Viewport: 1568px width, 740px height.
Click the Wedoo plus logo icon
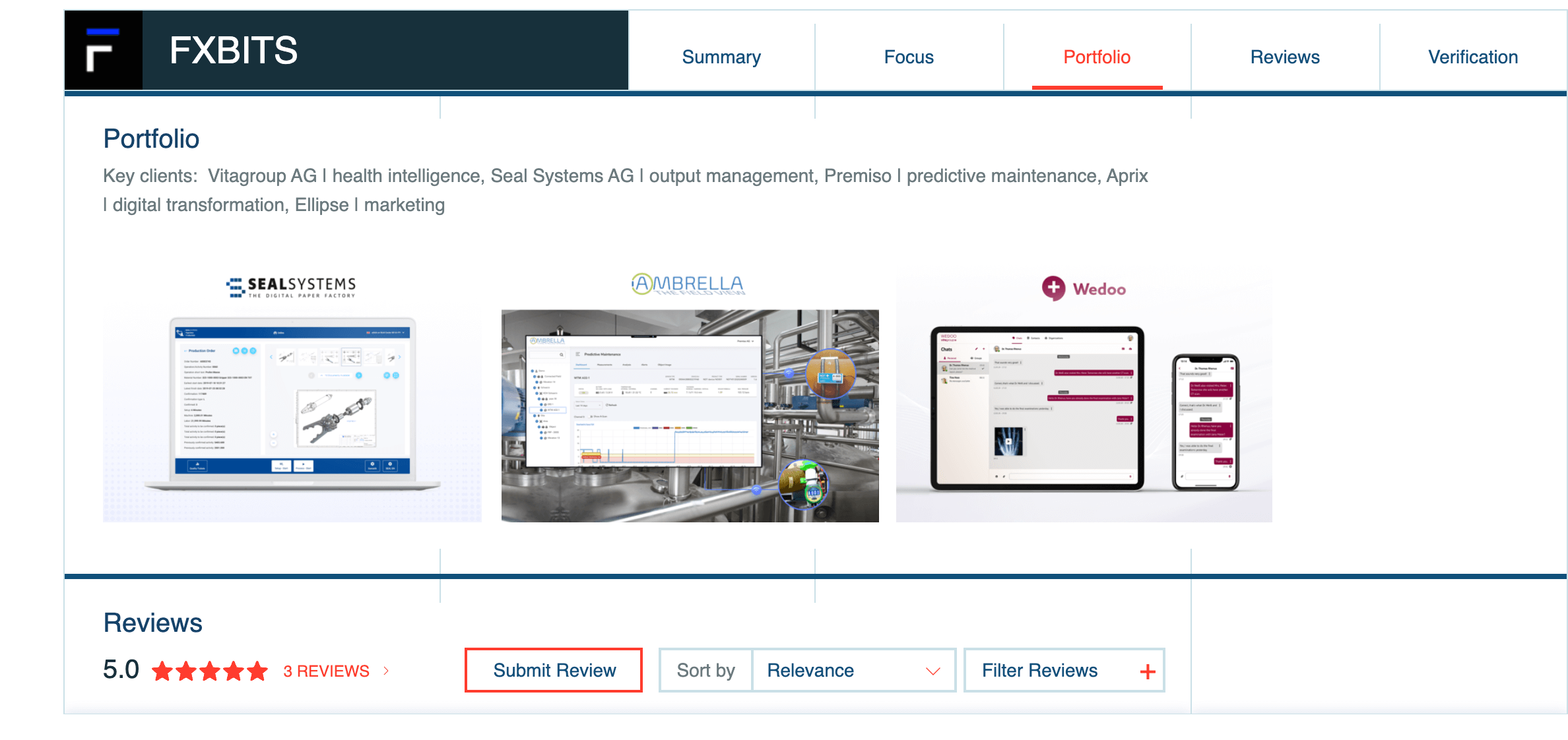point(1053,288)
